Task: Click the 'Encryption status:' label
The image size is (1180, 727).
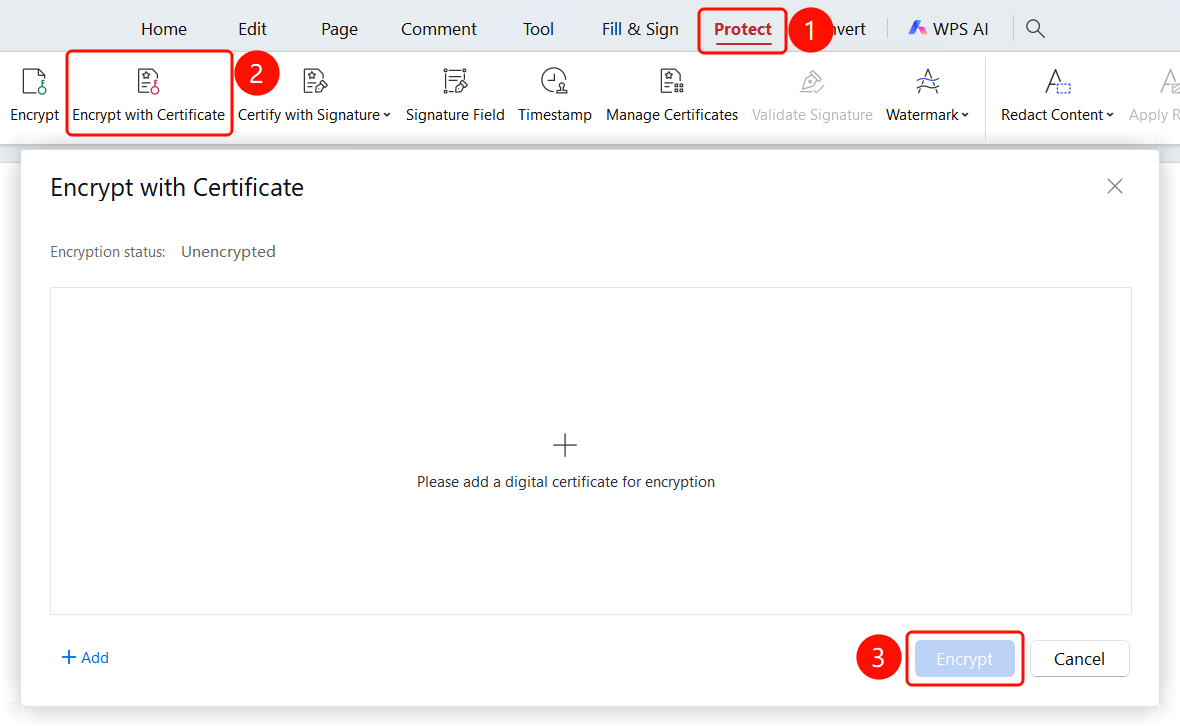Action: [x=108, y=252]
